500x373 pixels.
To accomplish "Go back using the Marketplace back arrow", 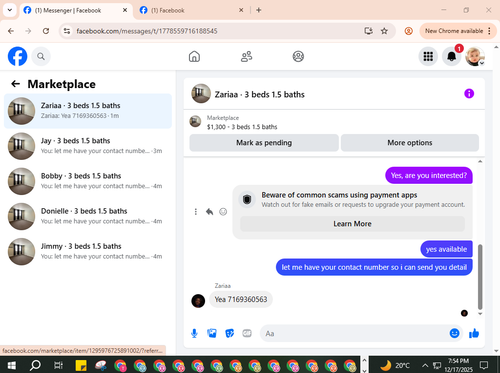I will (x=15, y=84).
